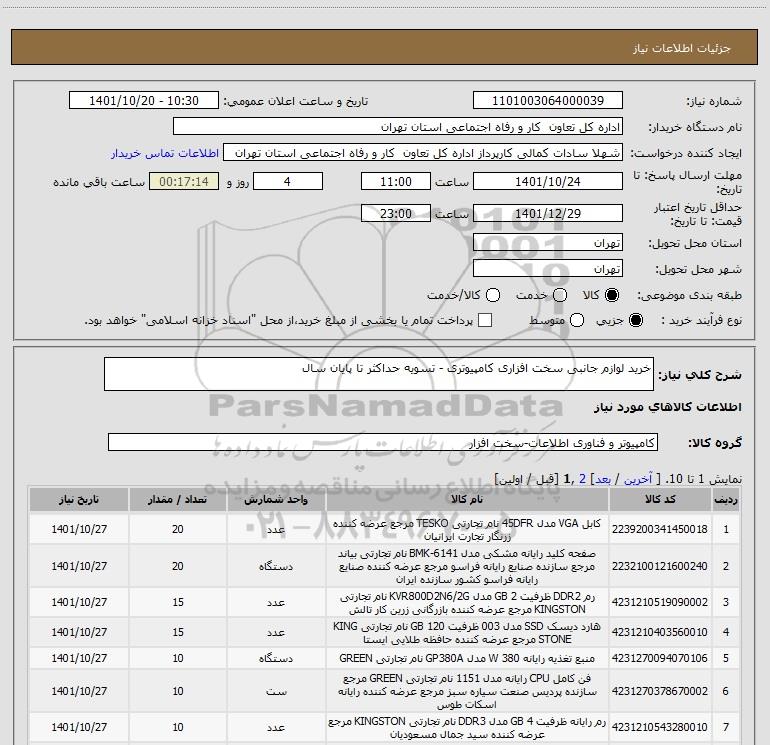770x745 pixels.
Task: Click the ردیف column header
Action: click(x=726, y=500)
